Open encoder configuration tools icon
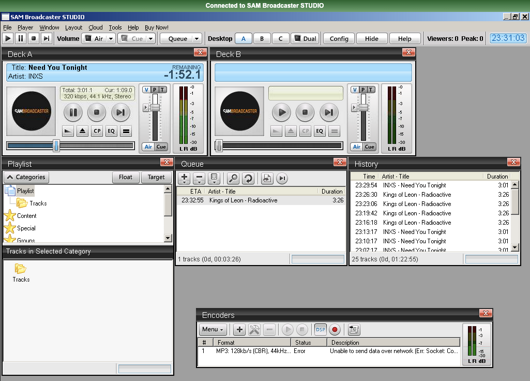 [254, 329]
